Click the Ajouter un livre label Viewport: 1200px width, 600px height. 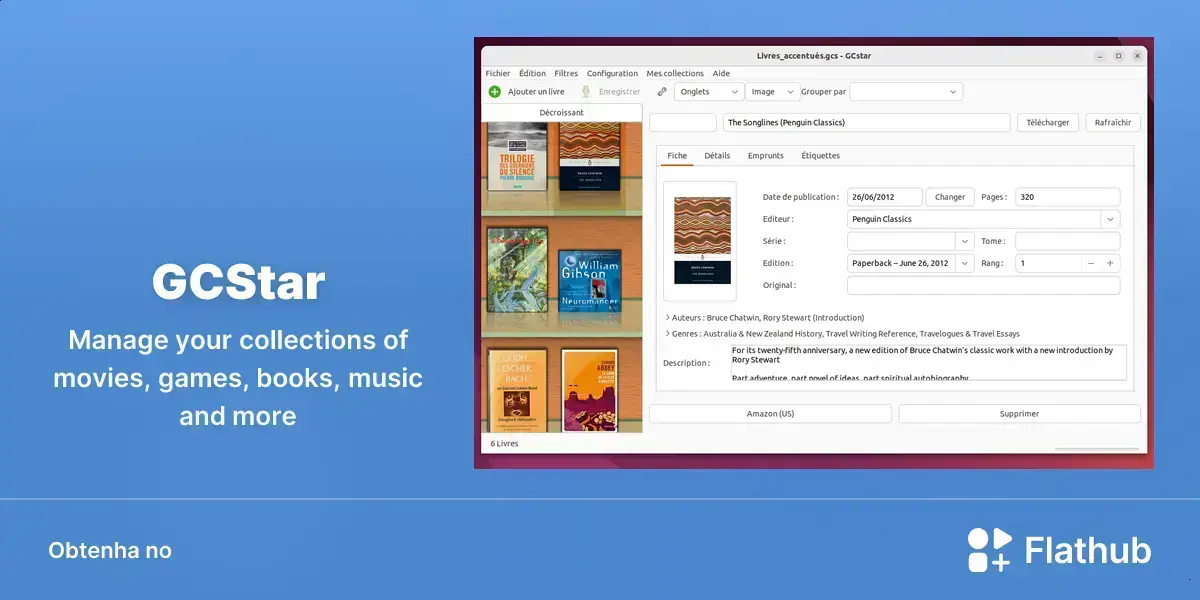point(536,91)
